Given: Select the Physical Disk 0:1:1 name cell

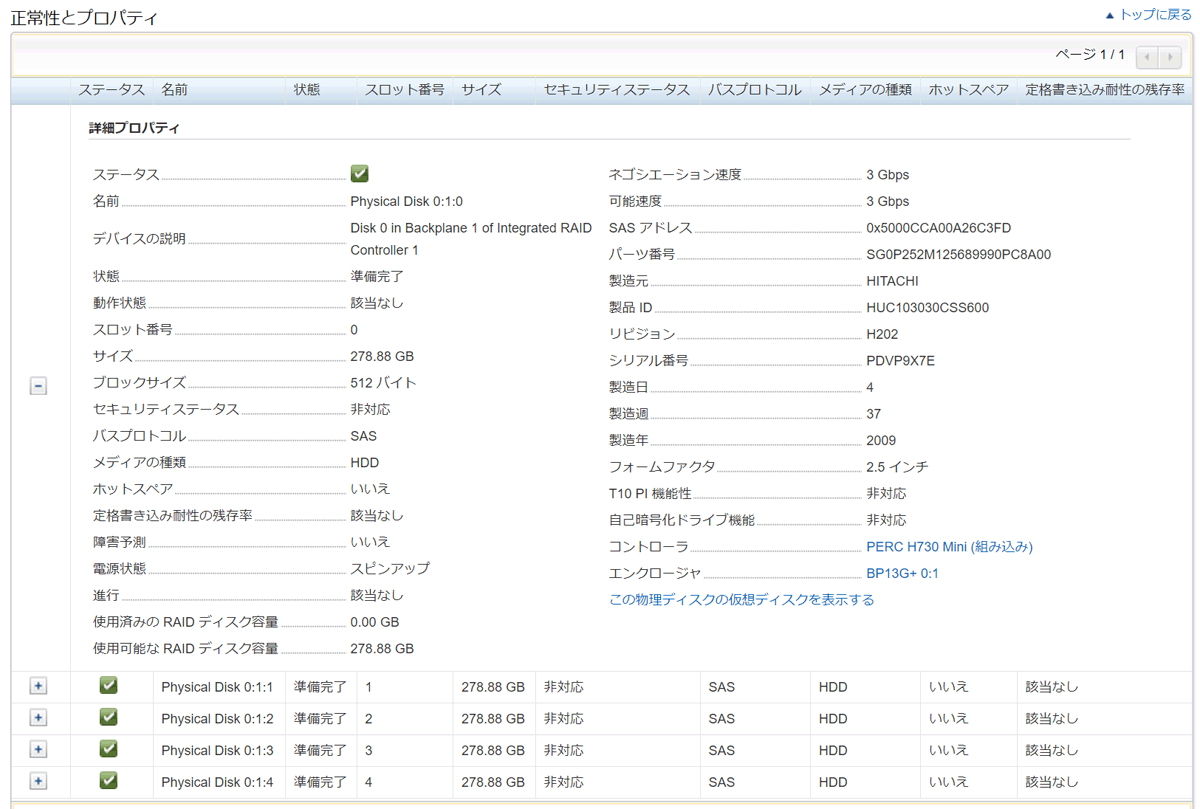Looking at the screenshot, I should 217,688.
